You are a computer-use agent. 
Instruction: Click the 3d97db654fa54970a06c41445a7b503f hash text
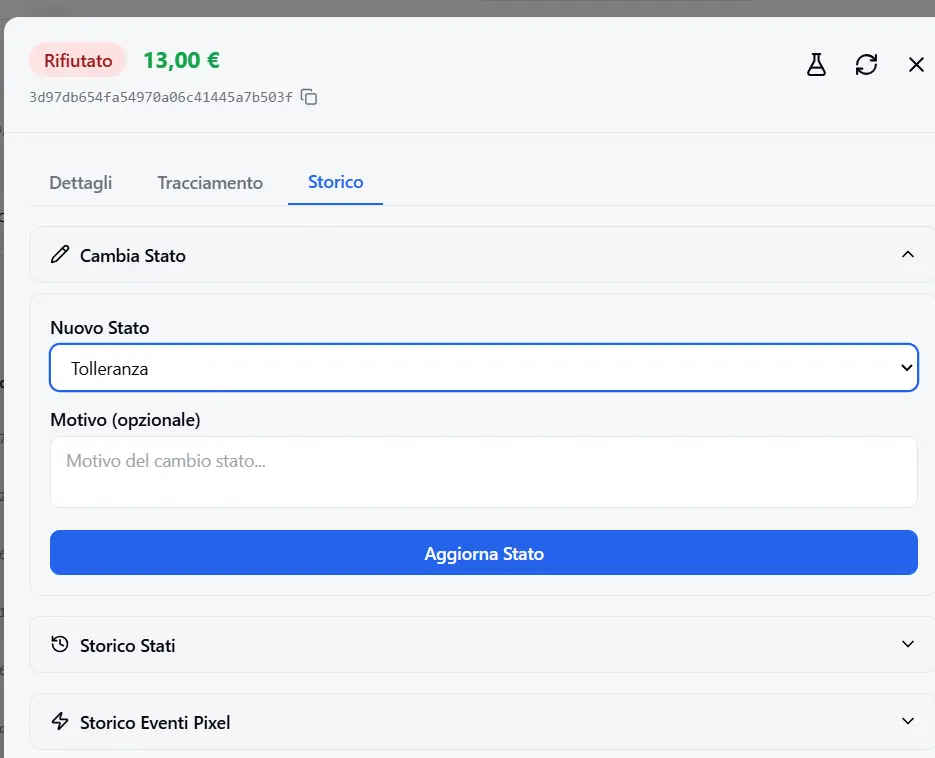click(161, 97)
